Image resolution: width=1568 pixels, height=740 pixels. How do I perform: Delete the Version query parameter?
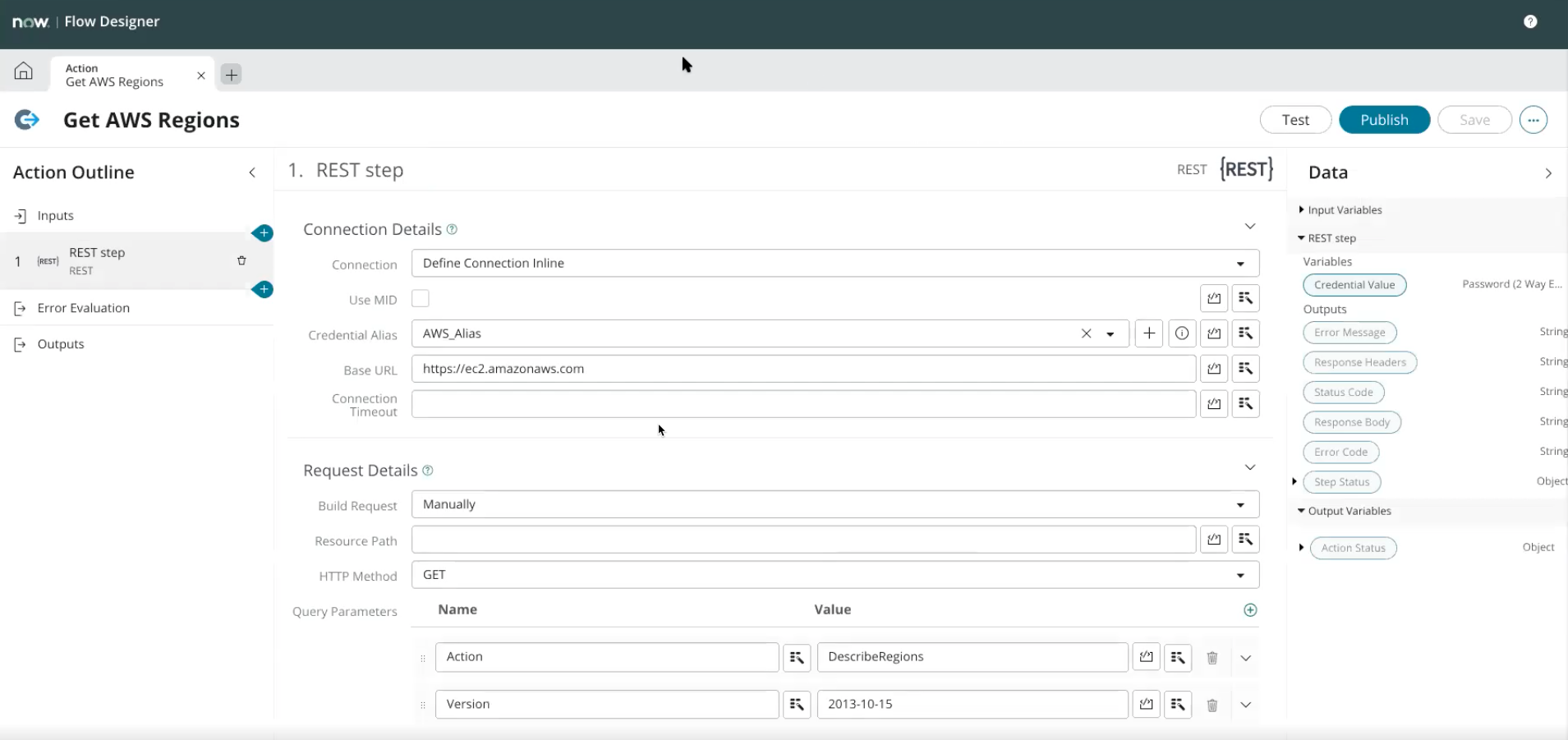click(1212, 706)
